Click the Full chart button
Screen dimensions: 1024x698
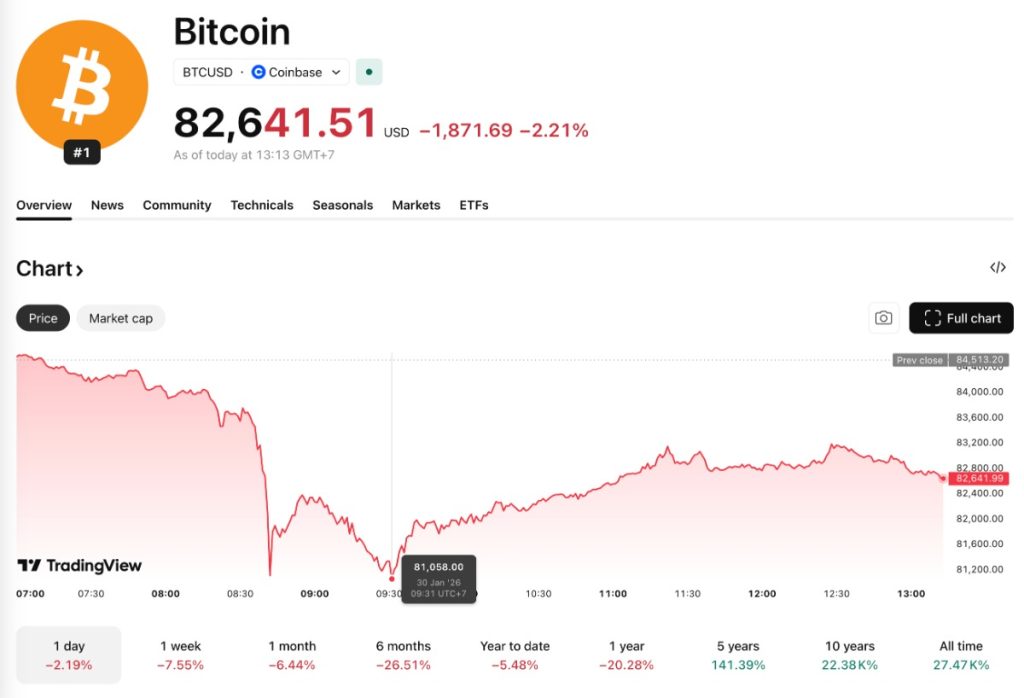[x=961, y=317]
